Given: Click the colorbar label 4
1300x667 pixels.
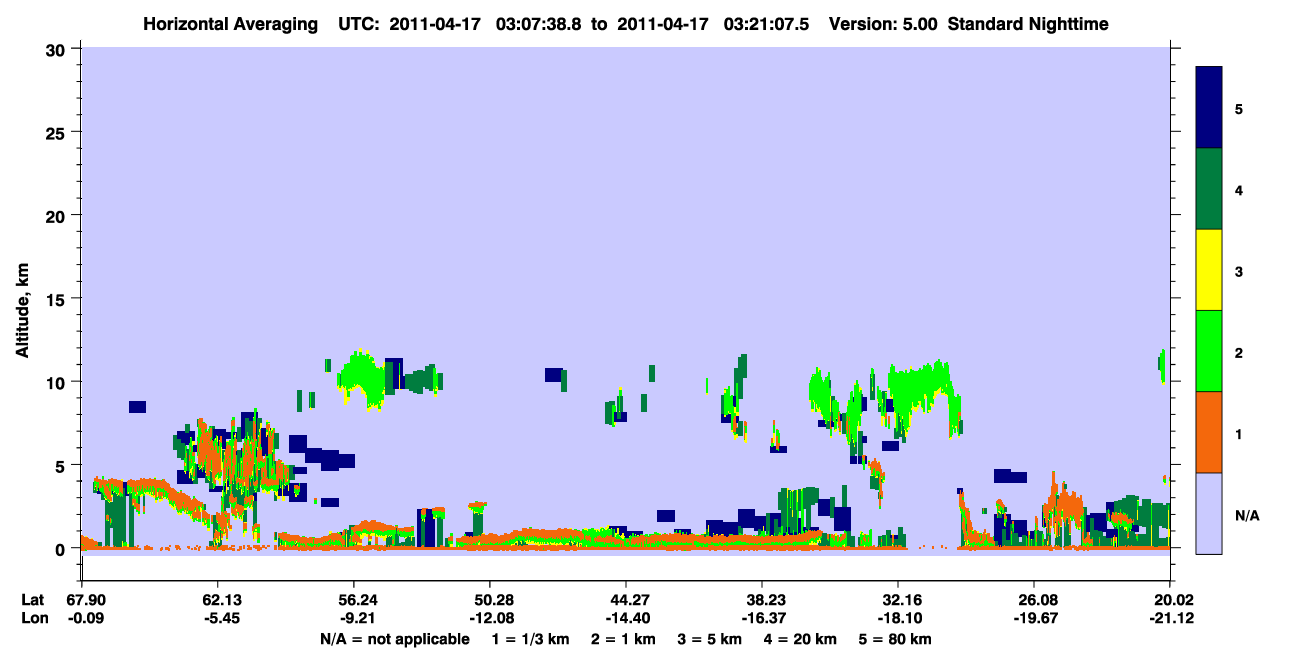Looking at the screenshot, I should pyautogui.click(x=1239, y=190).
